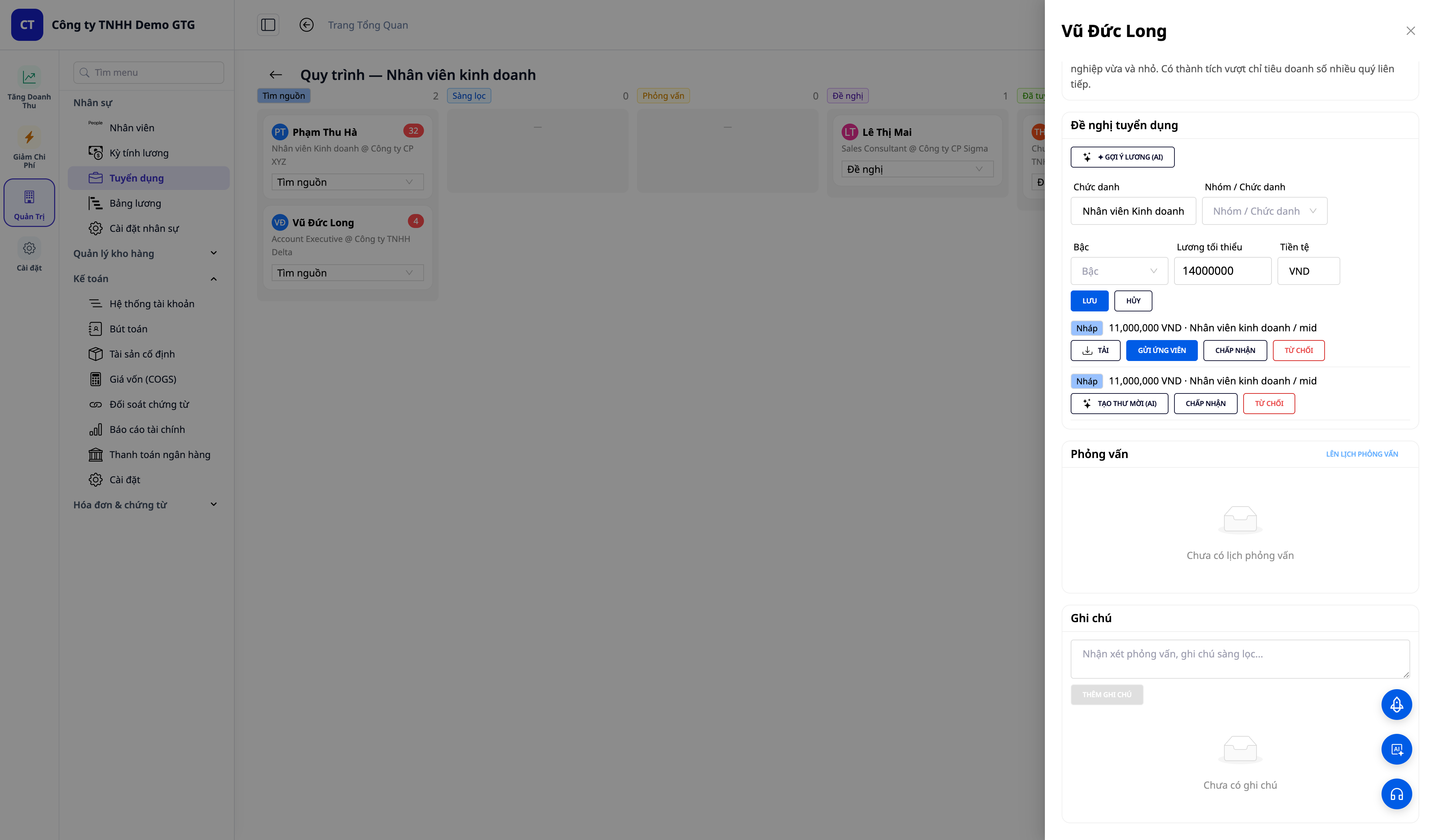Open Bậc dropdown
The image size is (1436, 840).
tap(1119, 271)
